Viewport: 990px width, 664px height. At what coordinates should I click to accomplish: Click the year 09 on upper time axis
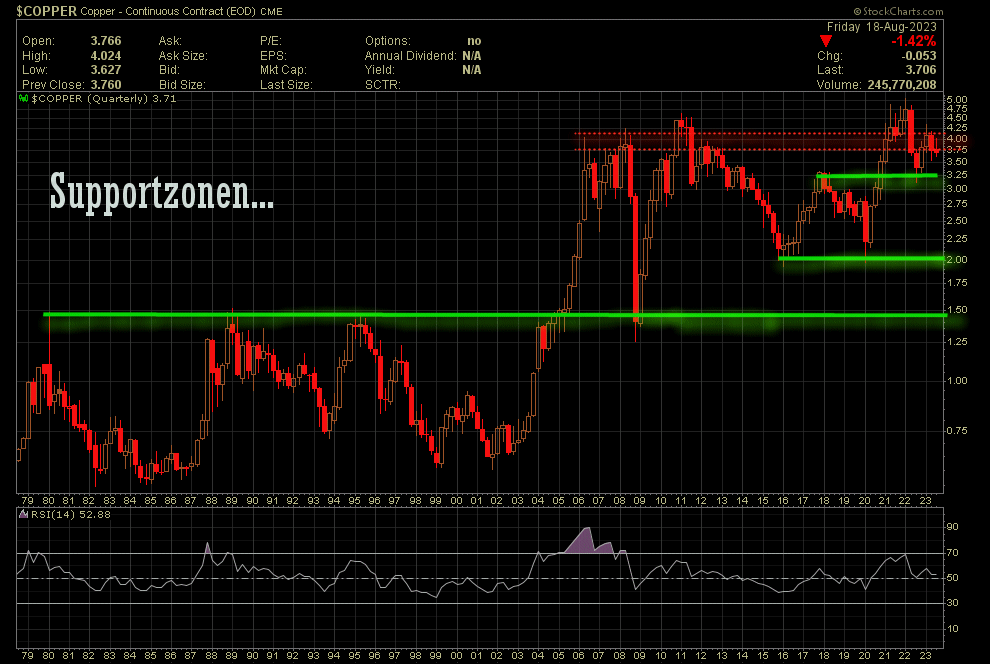640,501
